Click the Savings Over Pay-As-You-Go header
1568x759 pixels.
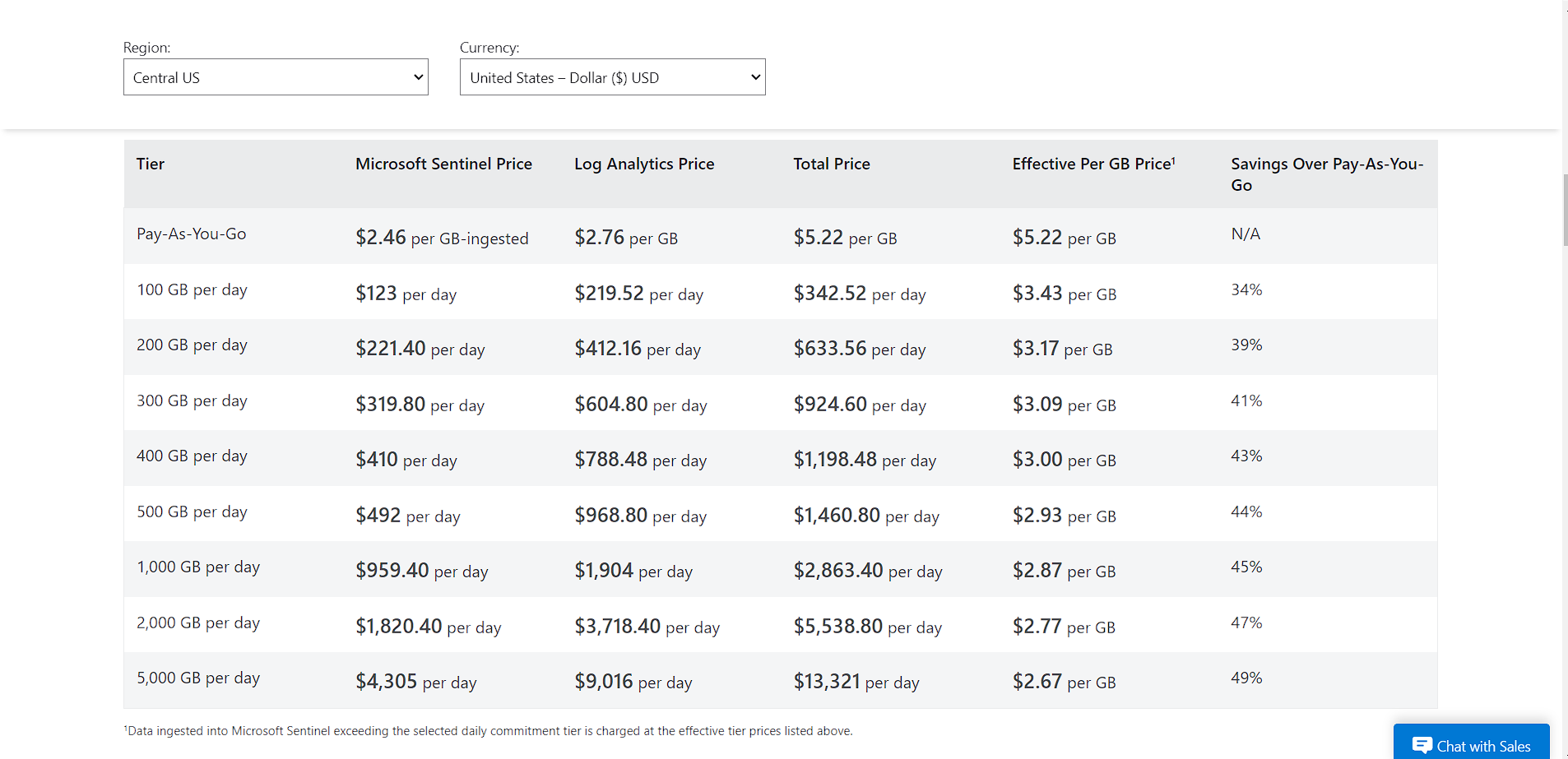click(x=1326, y=174)
